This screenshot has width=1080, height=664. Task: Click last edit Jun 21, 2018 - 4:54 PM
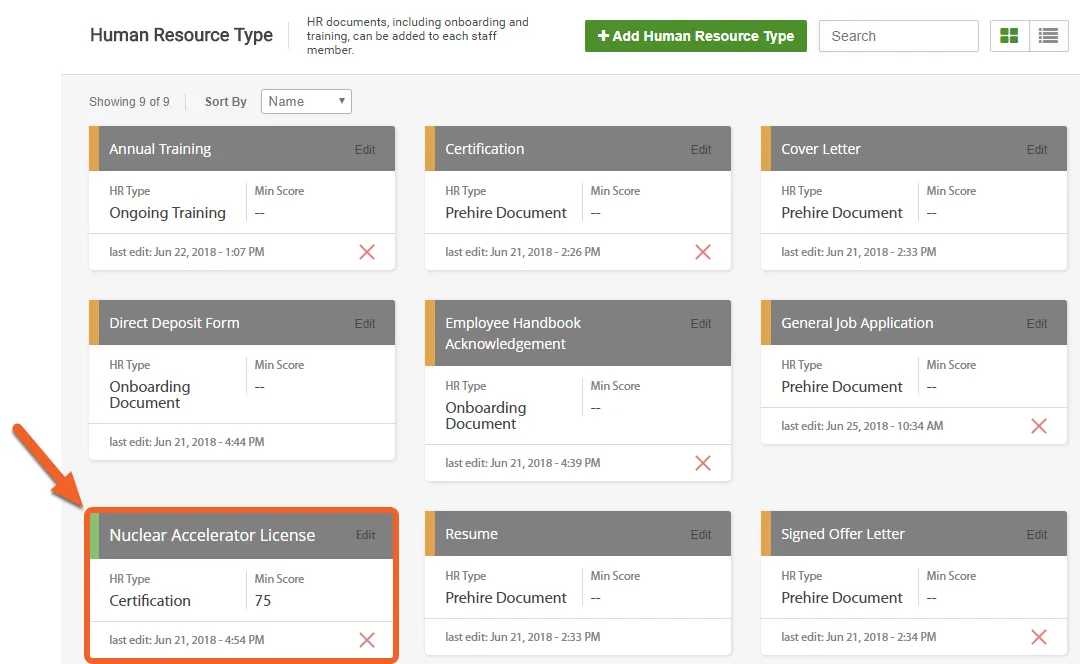187,640
